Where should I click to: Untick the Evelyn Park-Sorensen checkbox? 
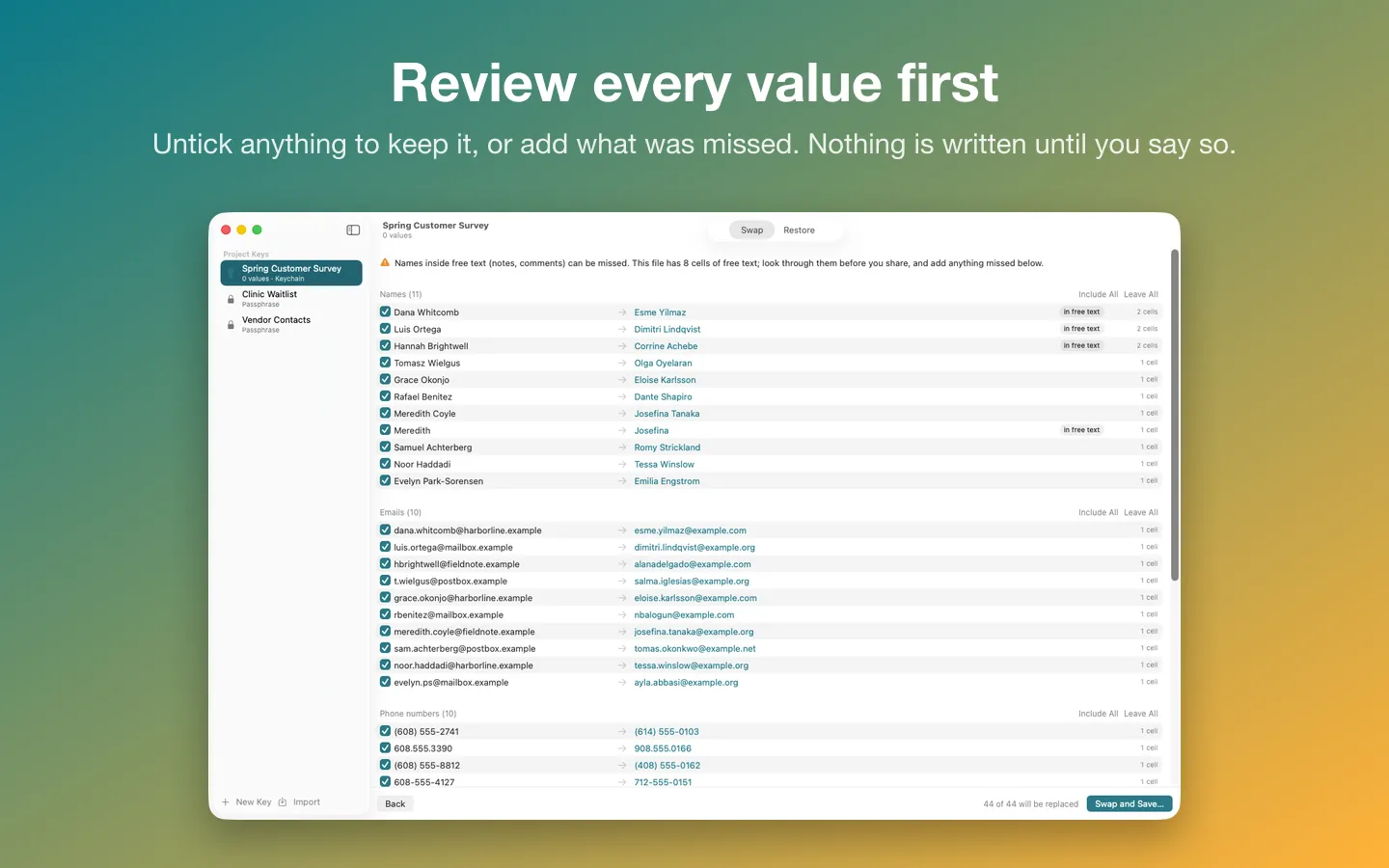pyautogui.click(x=385, y=481)
